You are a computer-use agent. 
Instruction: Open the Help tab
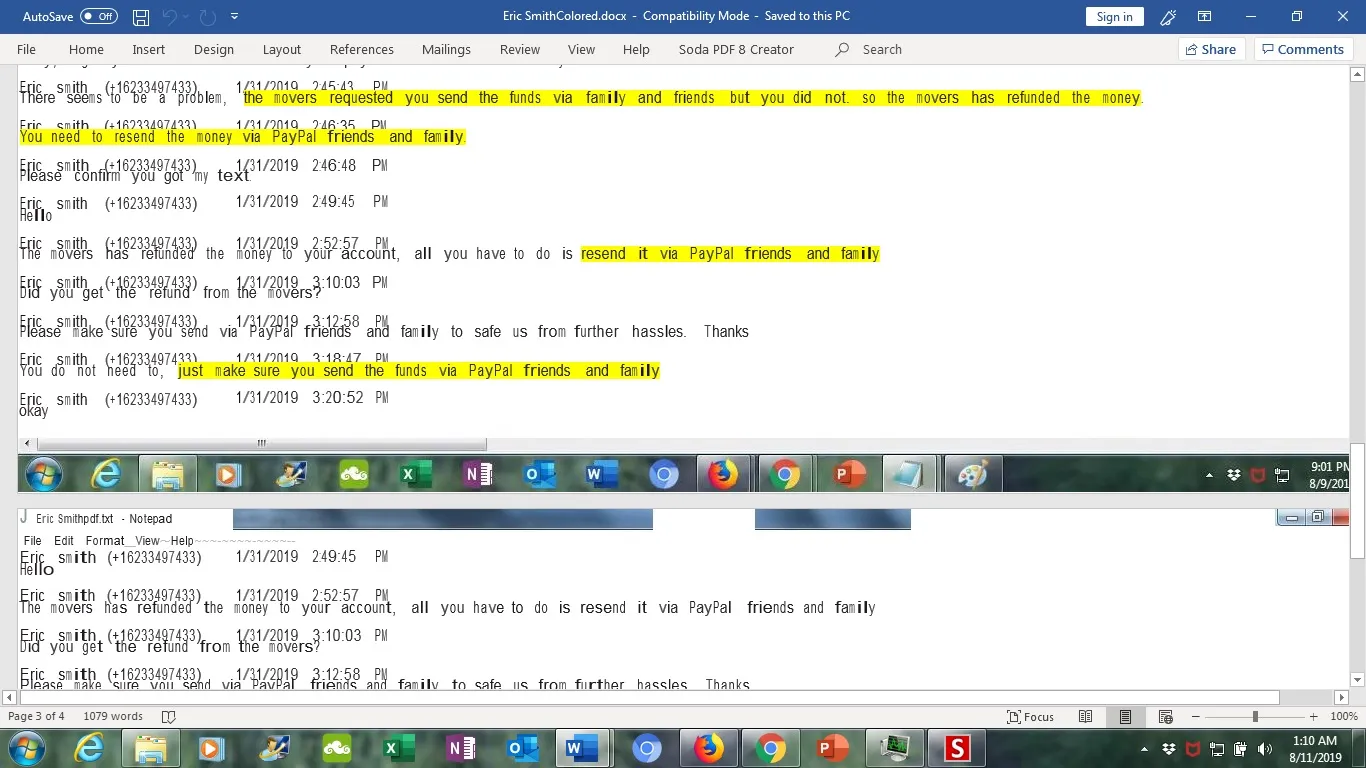click(636, 49)
